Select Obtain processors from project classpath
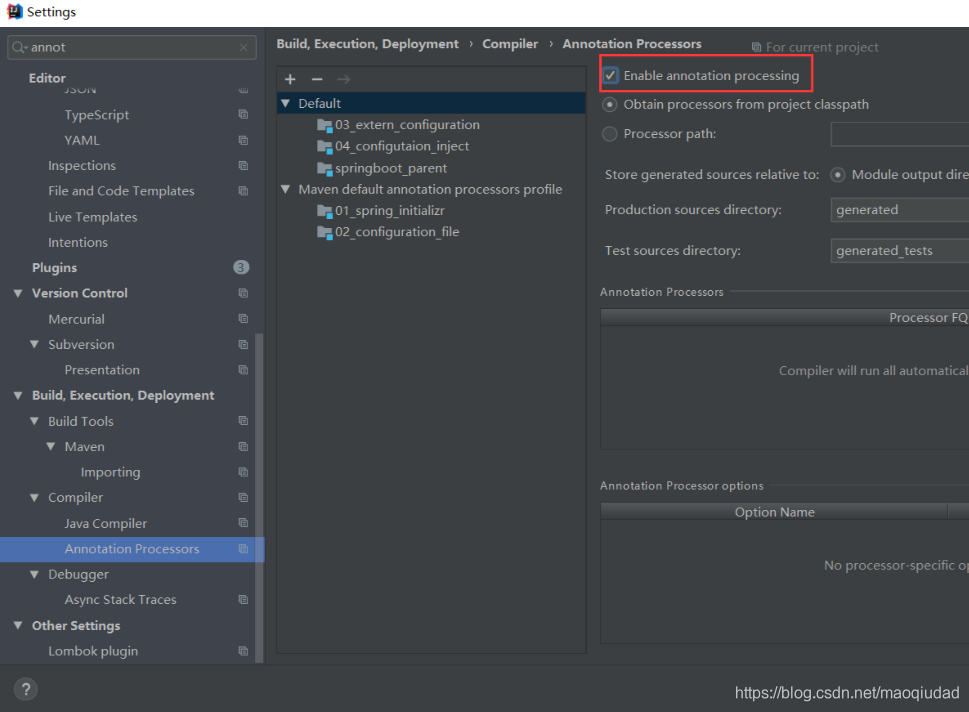Image resolution: width=969 pixels, height=712 pixels. pyautogui.click(x=610, y=104)
